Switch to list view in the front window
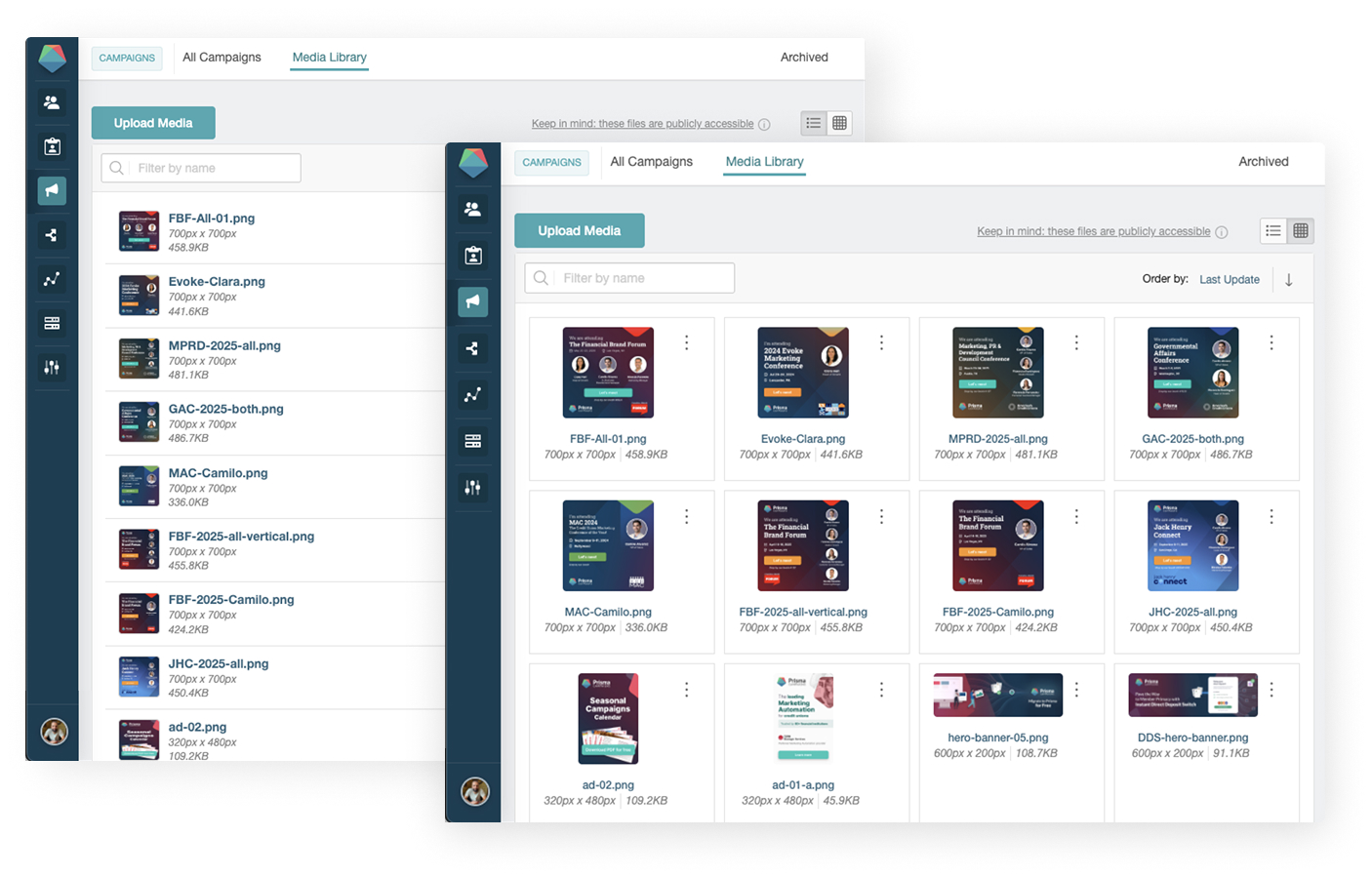1372x877 pixels. coord(1273,231)
